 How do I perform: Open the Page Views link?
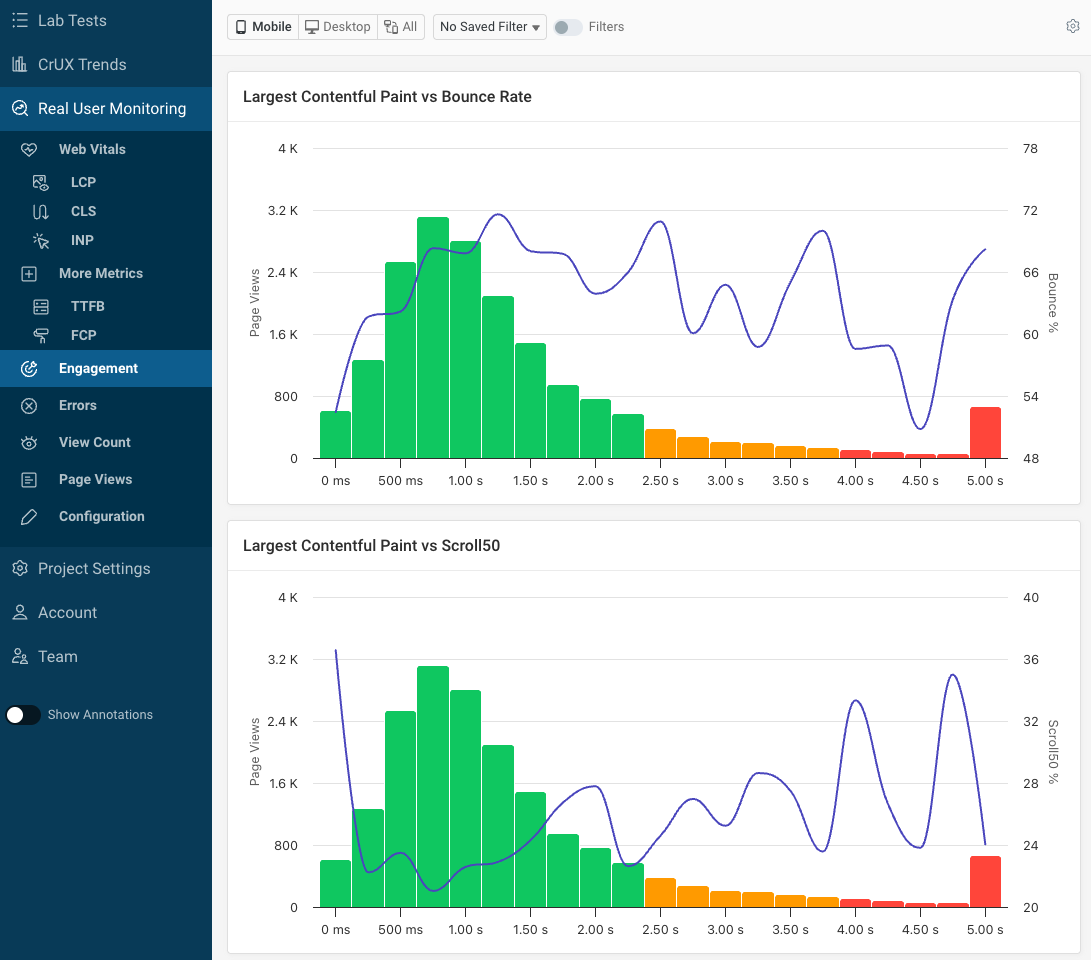pos(95,479)
